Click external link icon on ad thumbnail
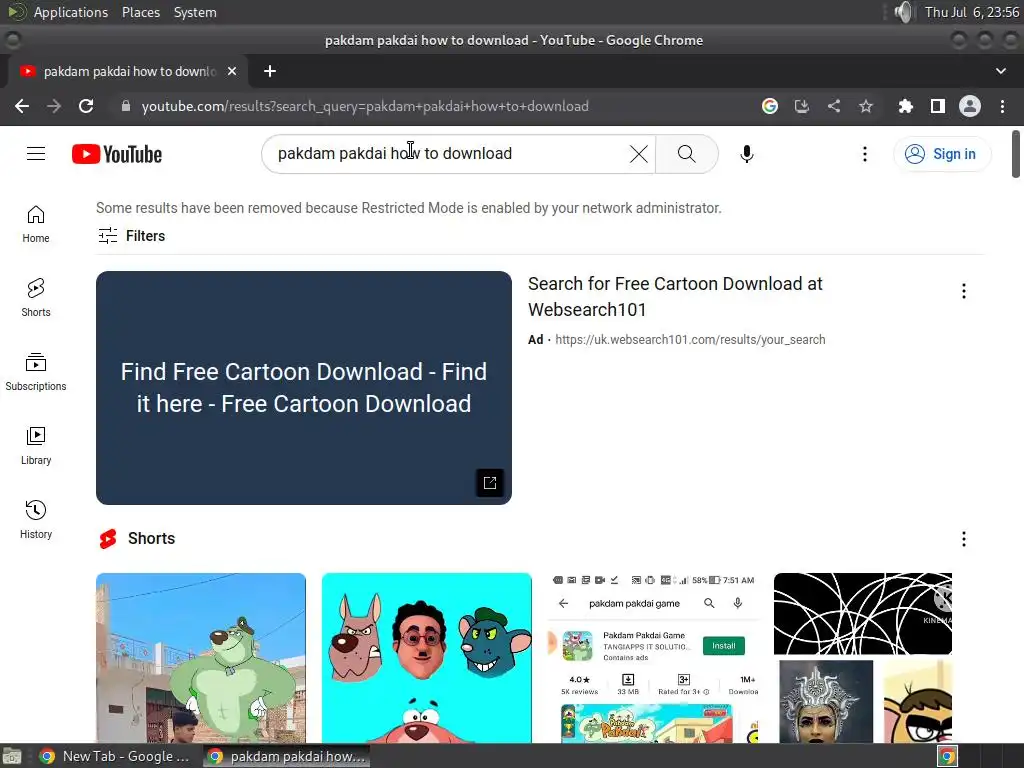Image resolution: width=1024 pixels, height=768 pixels. point(490,483)
